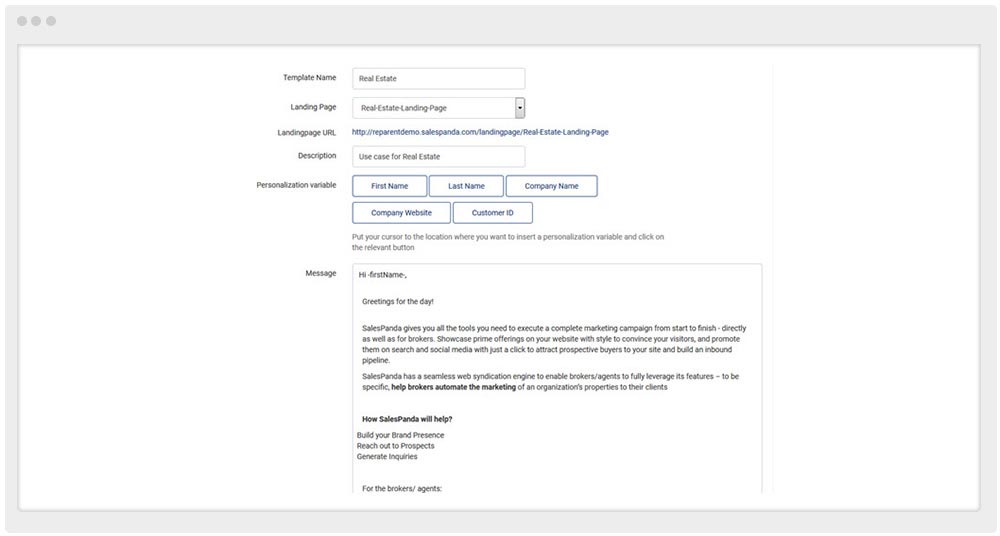Viewport: 1000px width, 536px height.
Task: Click the Template Name label
Action: coord(309,78)
